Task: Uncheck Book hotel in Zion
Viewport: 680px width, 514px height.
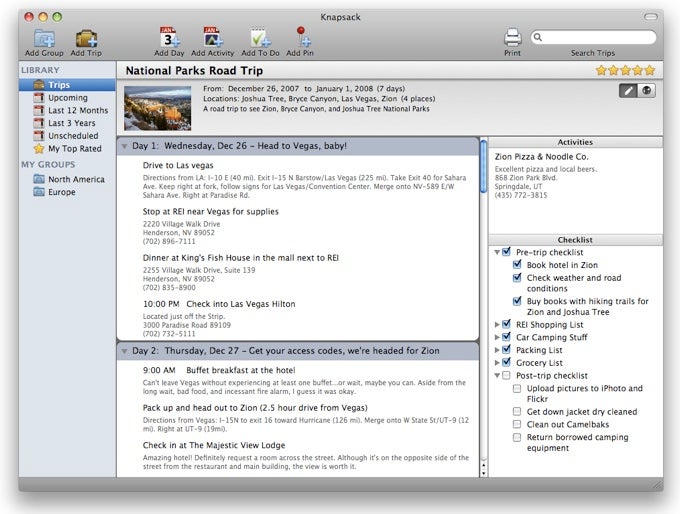Action: tap(517, 265)
